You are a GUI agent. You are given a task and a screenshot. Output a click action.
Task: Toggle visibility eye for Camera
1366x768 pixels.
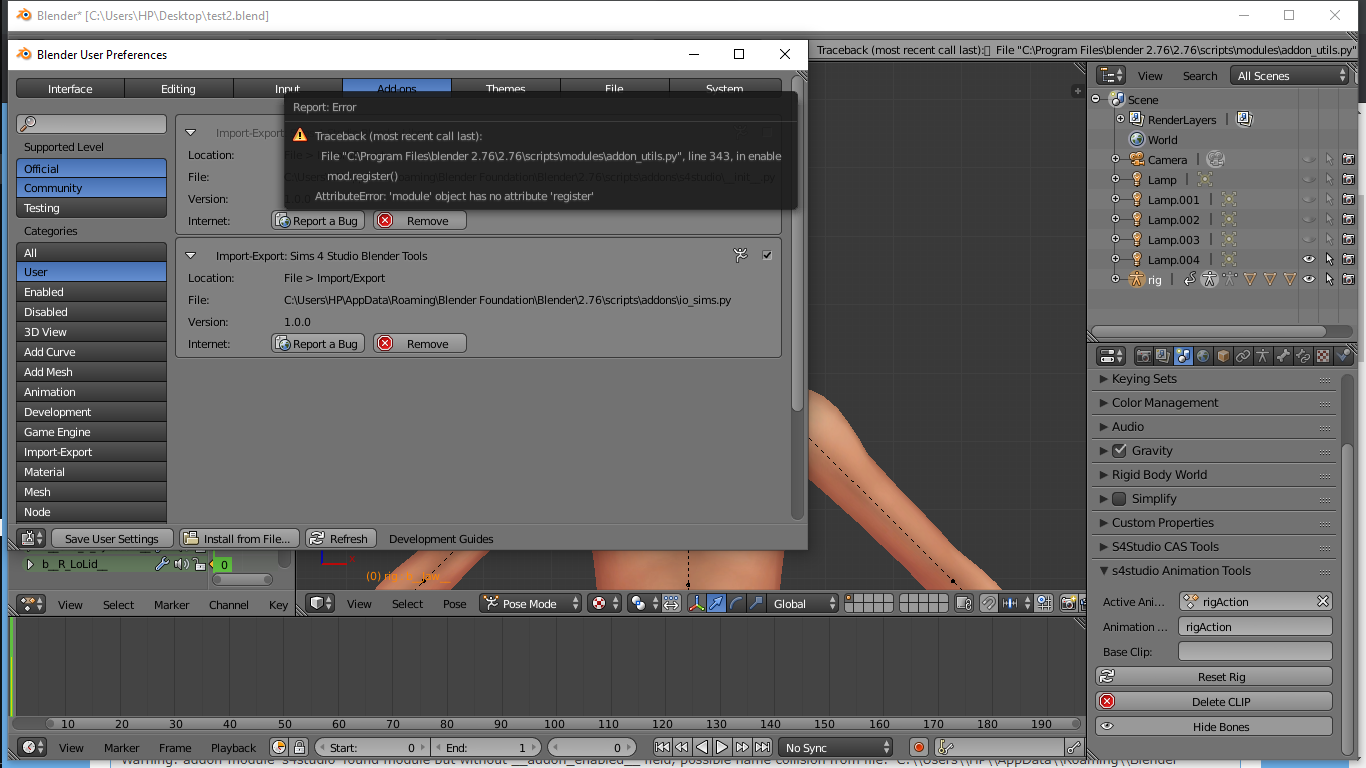pos(1308,160)
